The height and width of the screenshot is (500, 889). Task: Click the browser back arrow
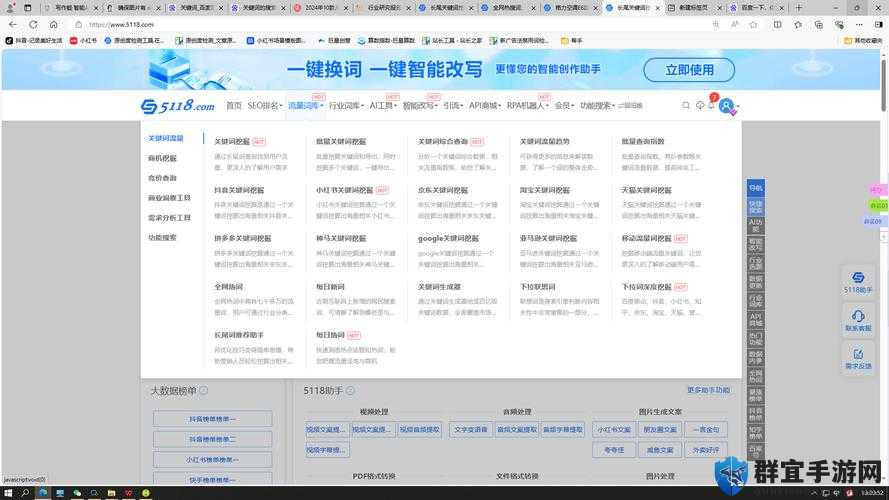[13, 24]
